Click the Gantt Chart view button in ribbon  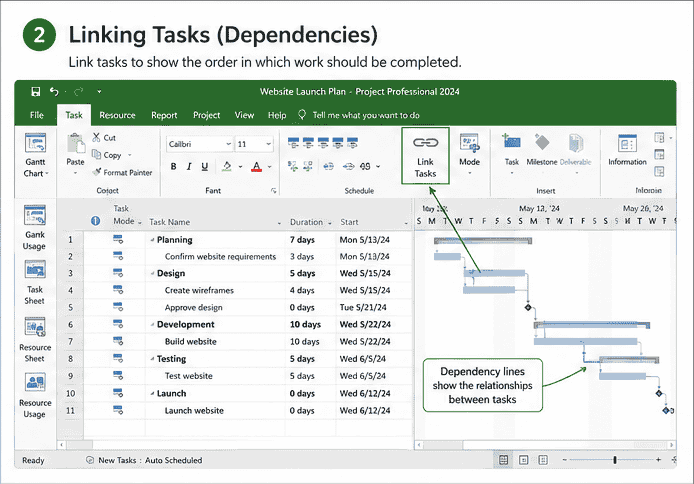[35, 155]
